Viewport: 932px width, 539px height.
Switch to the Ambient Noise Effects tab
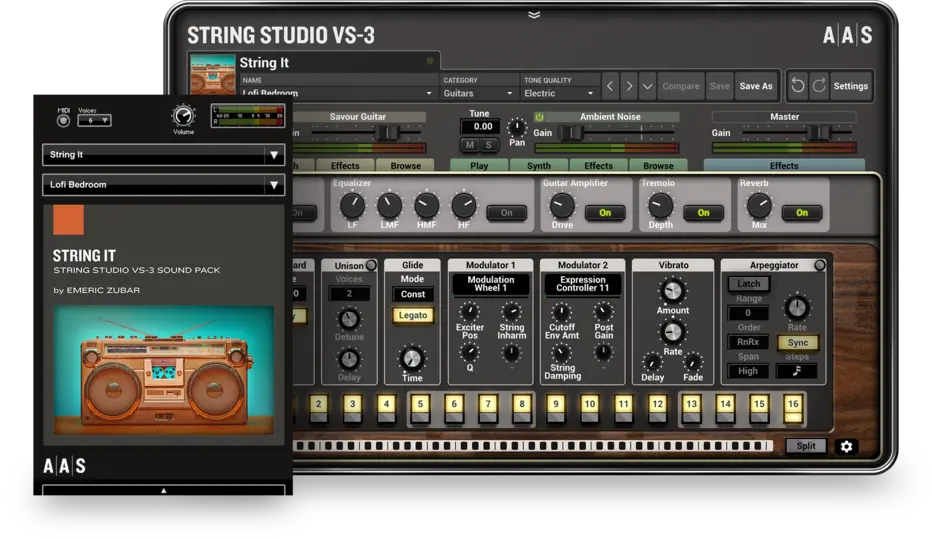598,166
